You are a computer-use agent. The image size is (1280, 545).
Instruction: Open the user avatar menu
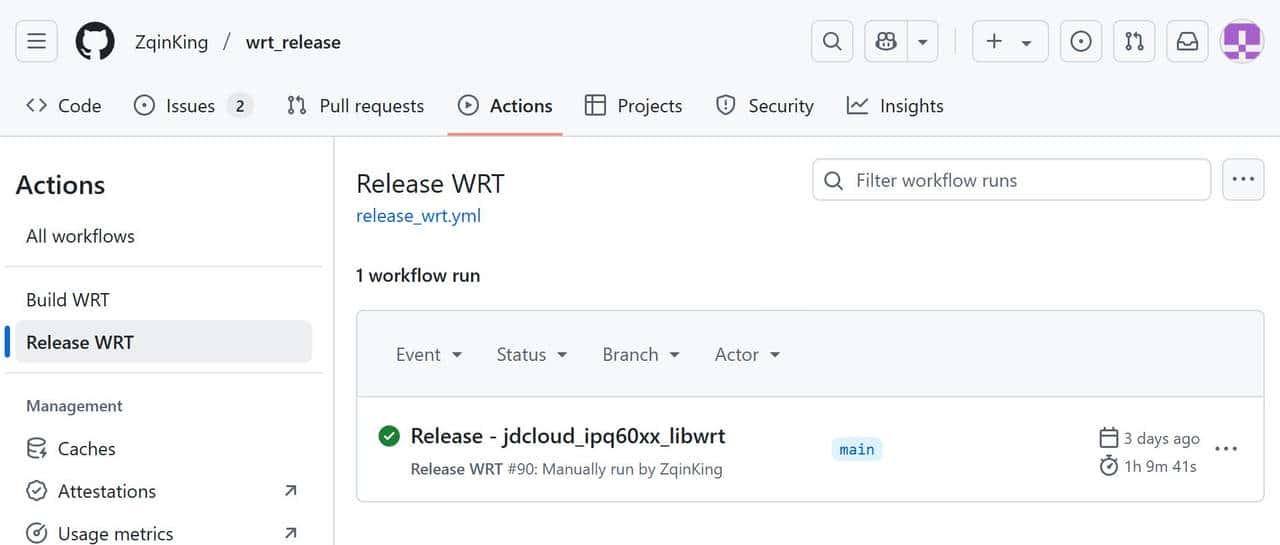(1242, 41)
